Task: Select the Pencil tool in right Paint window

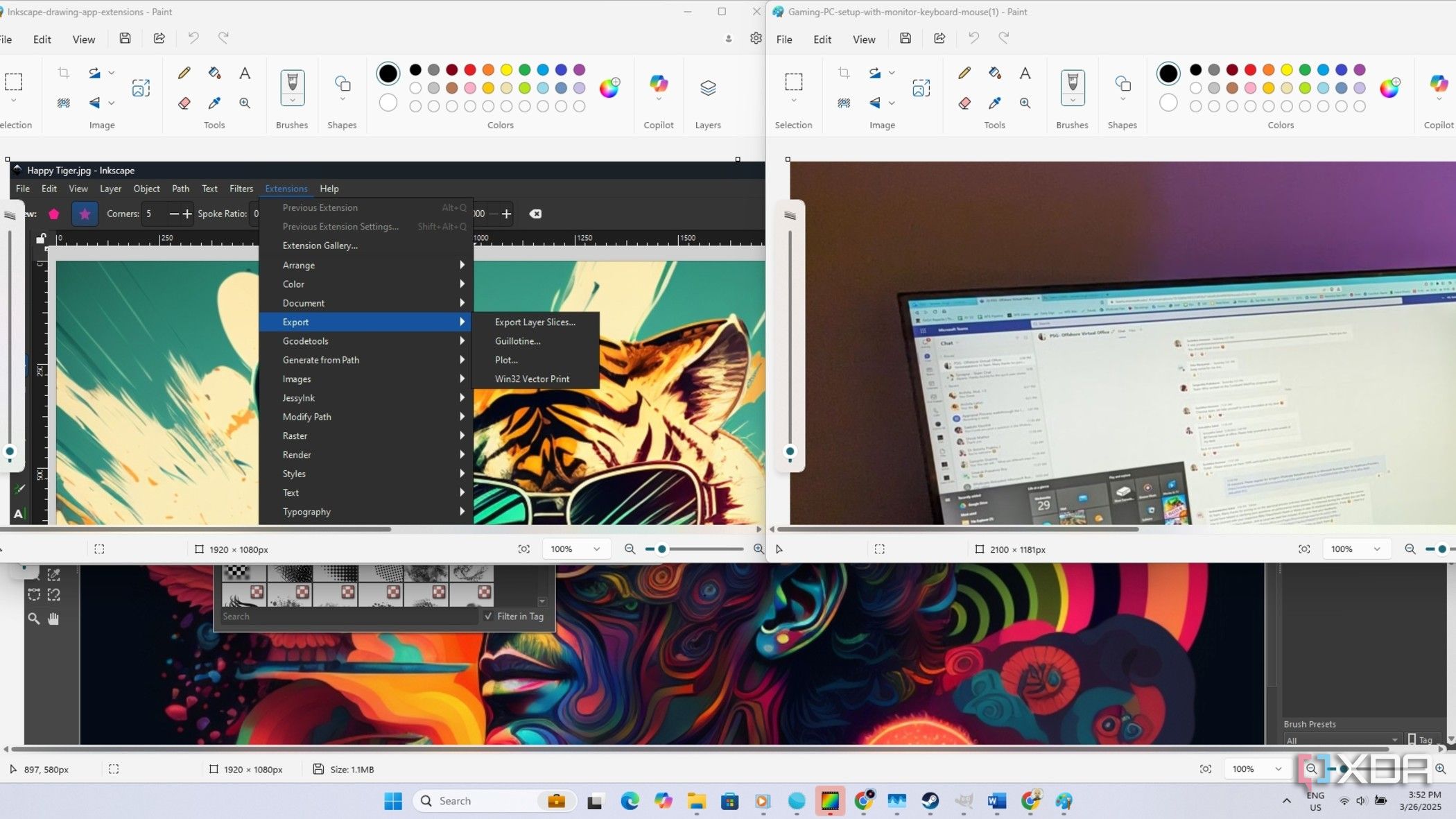Action: pyautogui.click(x=964, y=73)
